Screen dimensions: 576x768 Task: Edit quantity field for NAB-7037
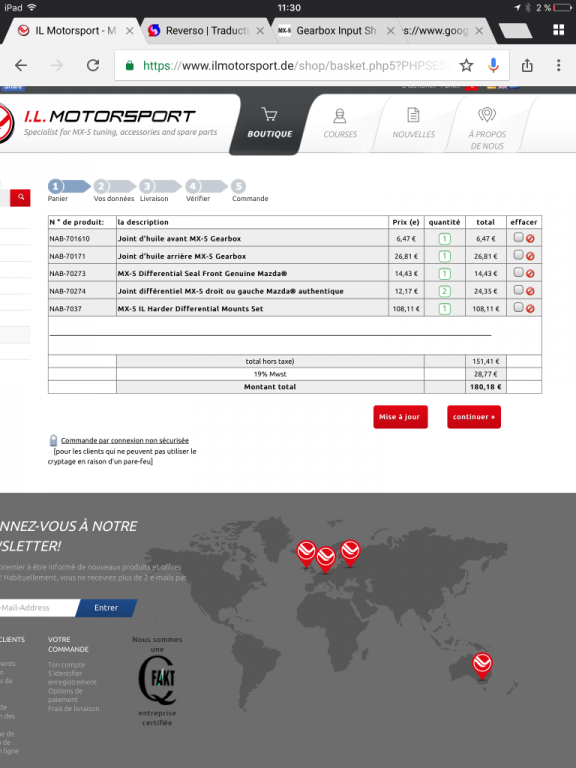[444, 309]
